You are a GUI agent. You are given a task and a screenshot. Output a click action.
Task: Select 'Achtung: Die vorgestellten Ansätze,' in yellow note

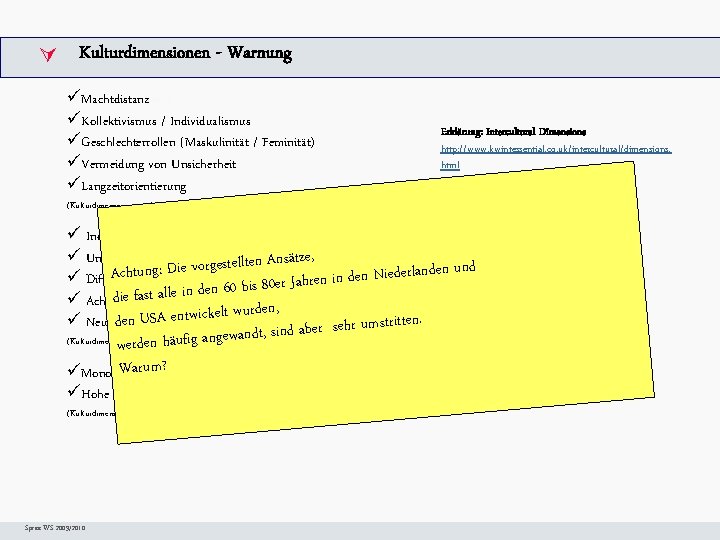click(x=213, y=265)
